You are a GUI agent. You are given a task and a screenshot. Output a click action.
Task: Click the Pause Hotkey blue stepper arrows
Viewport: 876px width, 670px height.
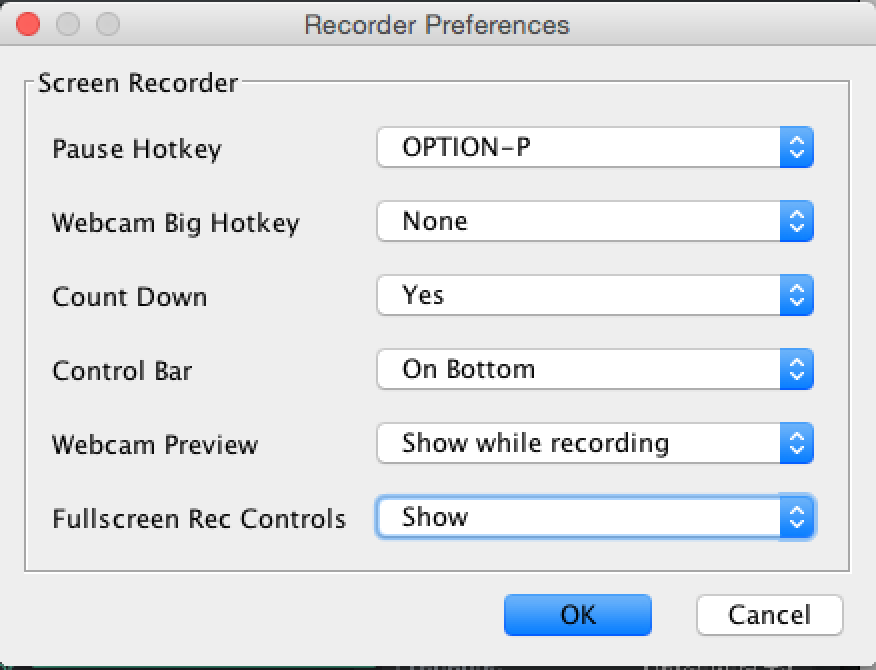tap(797, 148)
